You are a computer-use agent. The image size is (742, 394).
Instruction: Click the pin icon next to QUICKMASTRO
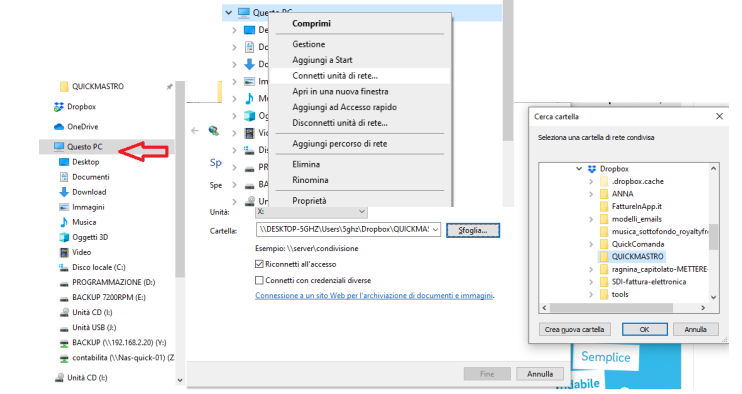169,87
